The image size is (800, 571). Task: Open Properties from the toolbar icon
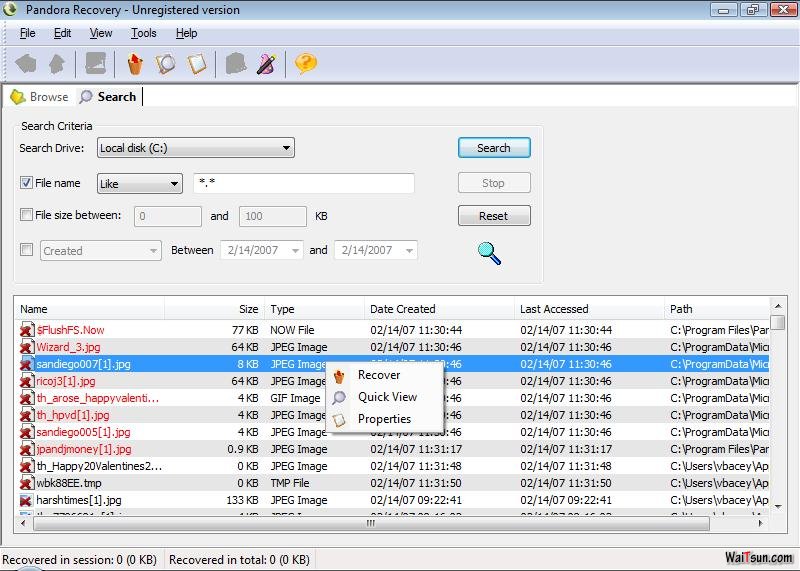197,64
